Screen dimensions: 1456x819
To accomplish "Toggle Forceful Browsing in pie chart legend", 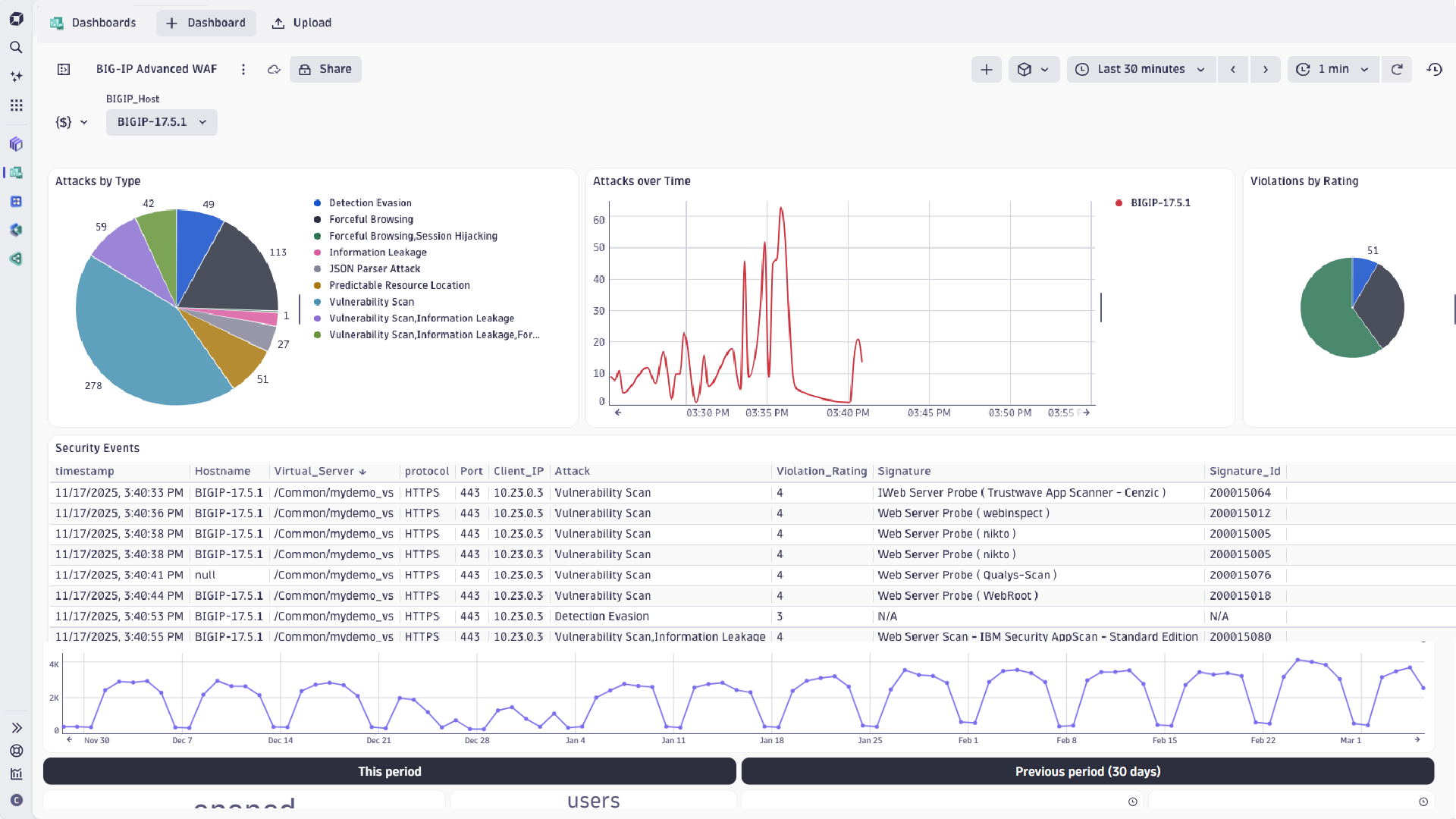I will (371, 219).
